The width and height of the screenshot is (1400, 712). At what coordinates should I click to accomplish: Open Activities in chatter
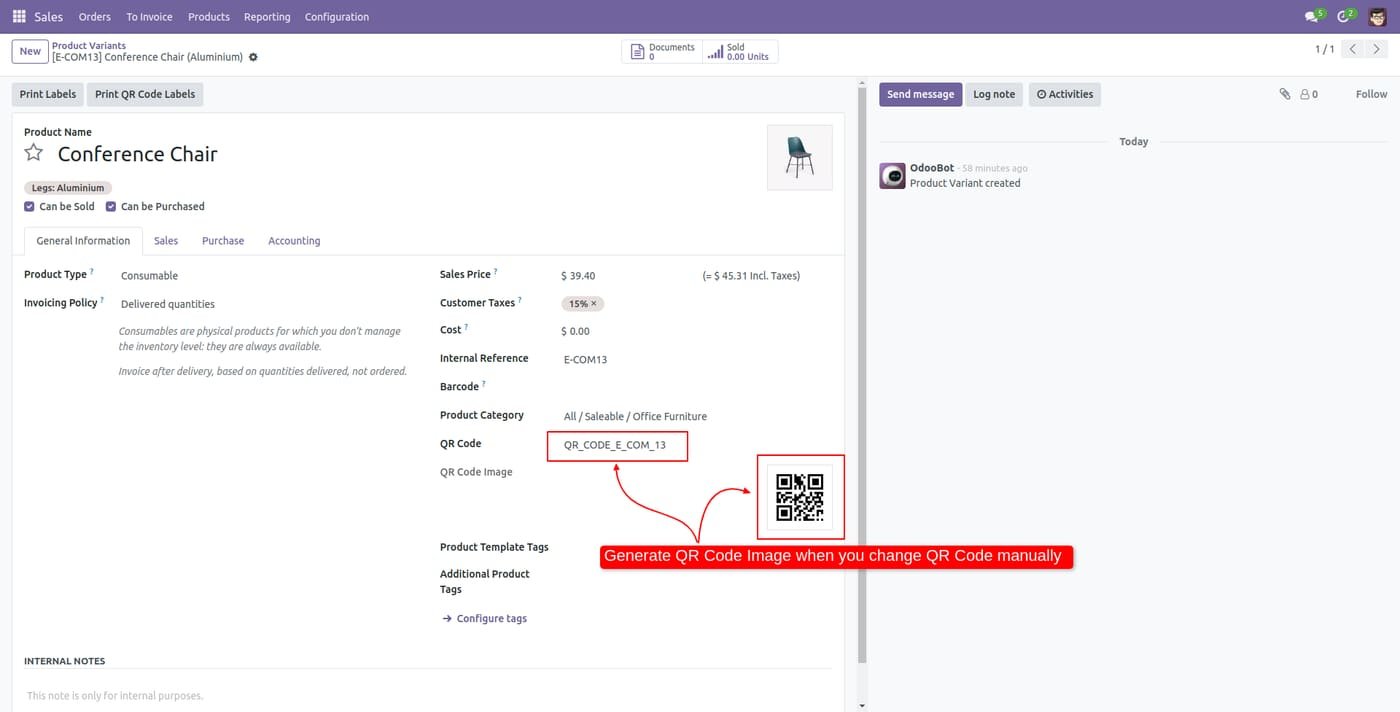click(1065, 94)
